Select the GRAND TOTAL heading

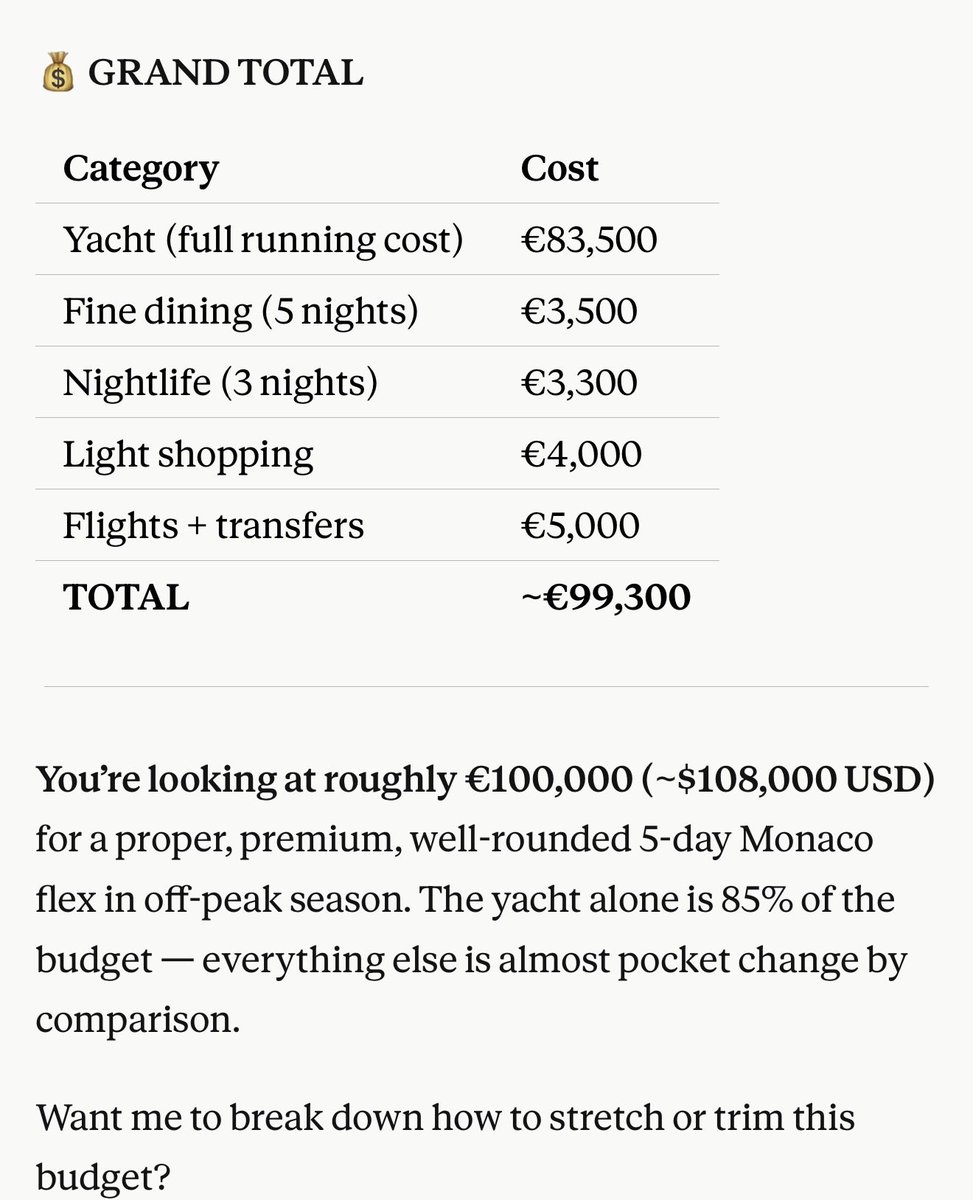pos(225,74)
